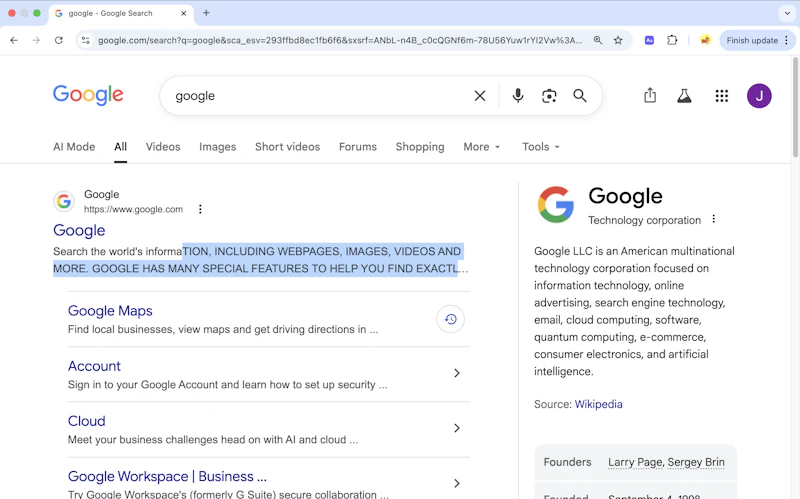Open the main Google result title link
The width and height of the screenshot is (800, 499).
click(79, 230)
